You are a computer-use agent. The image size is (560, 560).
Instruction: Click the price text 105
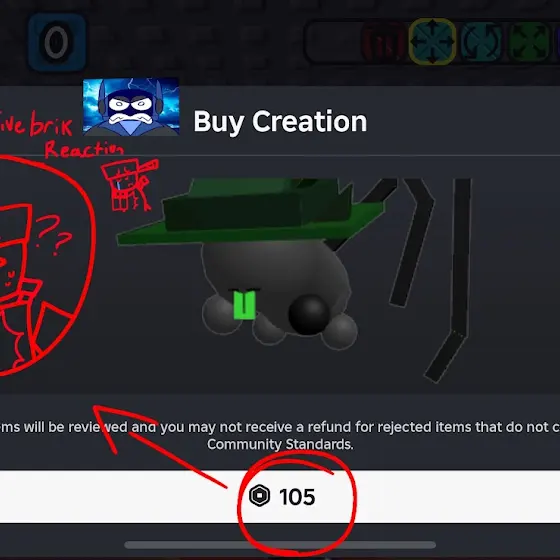tap(297, 497)
